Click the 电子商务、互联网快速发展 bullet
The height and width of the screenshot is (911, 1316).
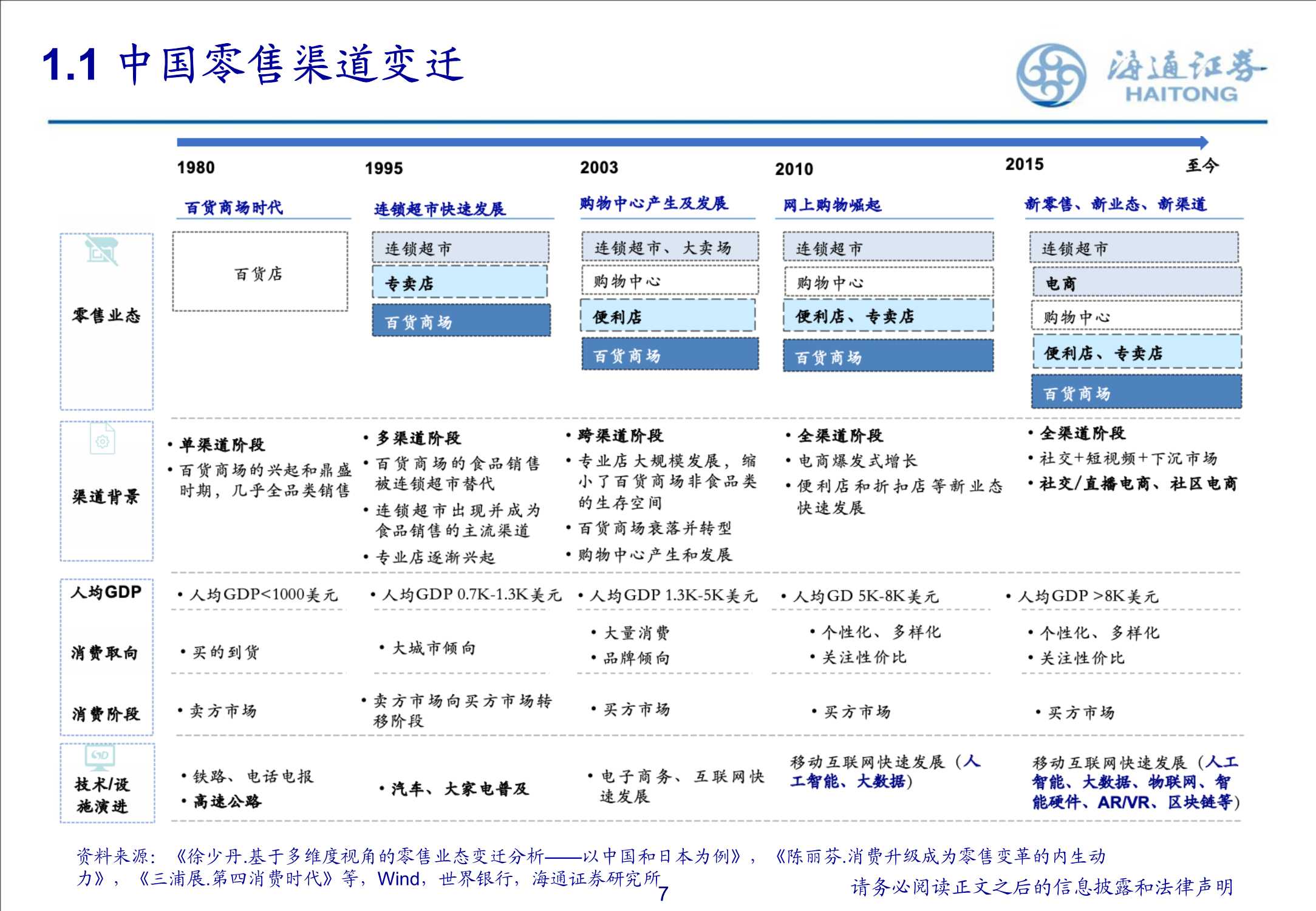click(x=676, y=786)
